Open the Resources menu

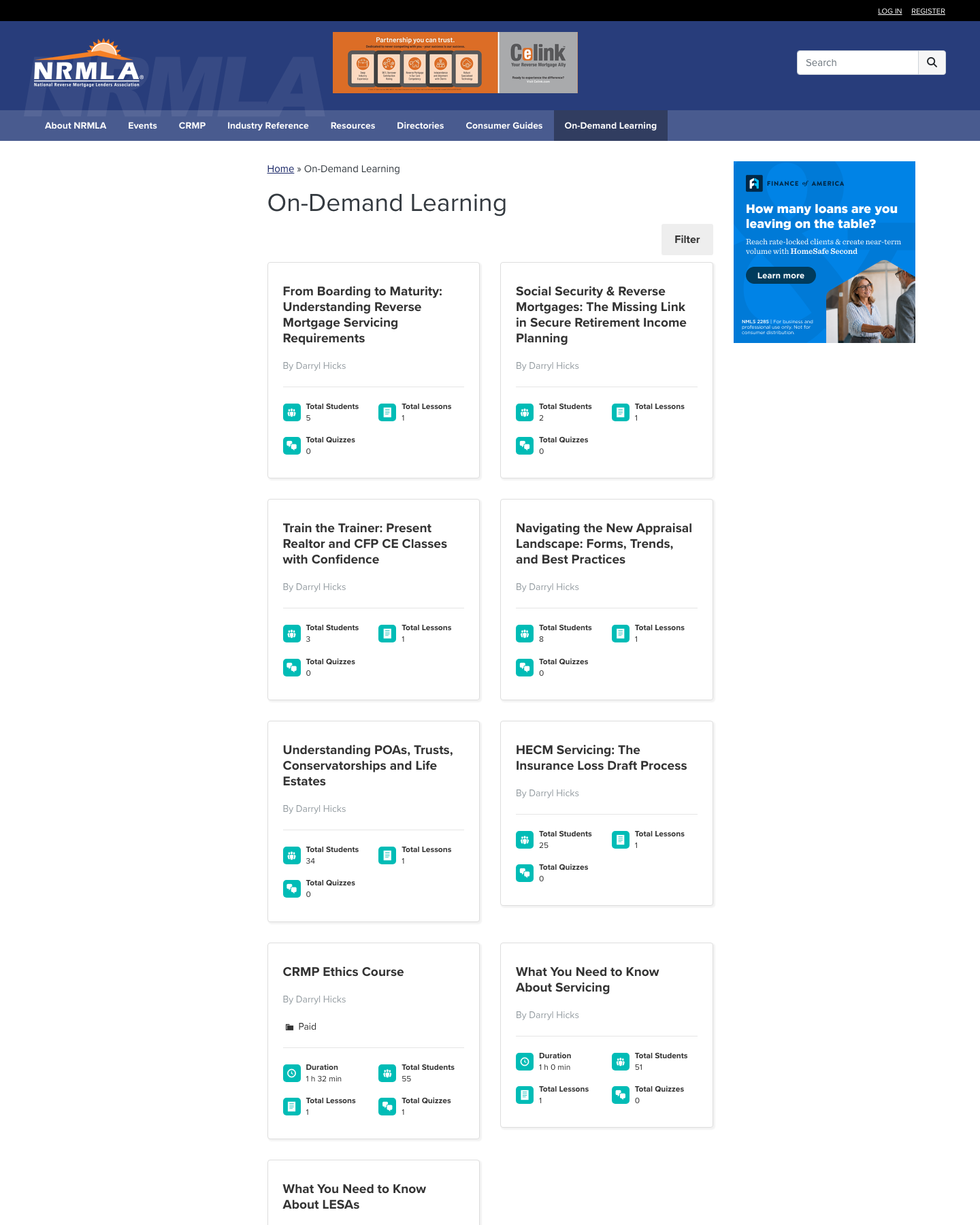tap(353, 126)
